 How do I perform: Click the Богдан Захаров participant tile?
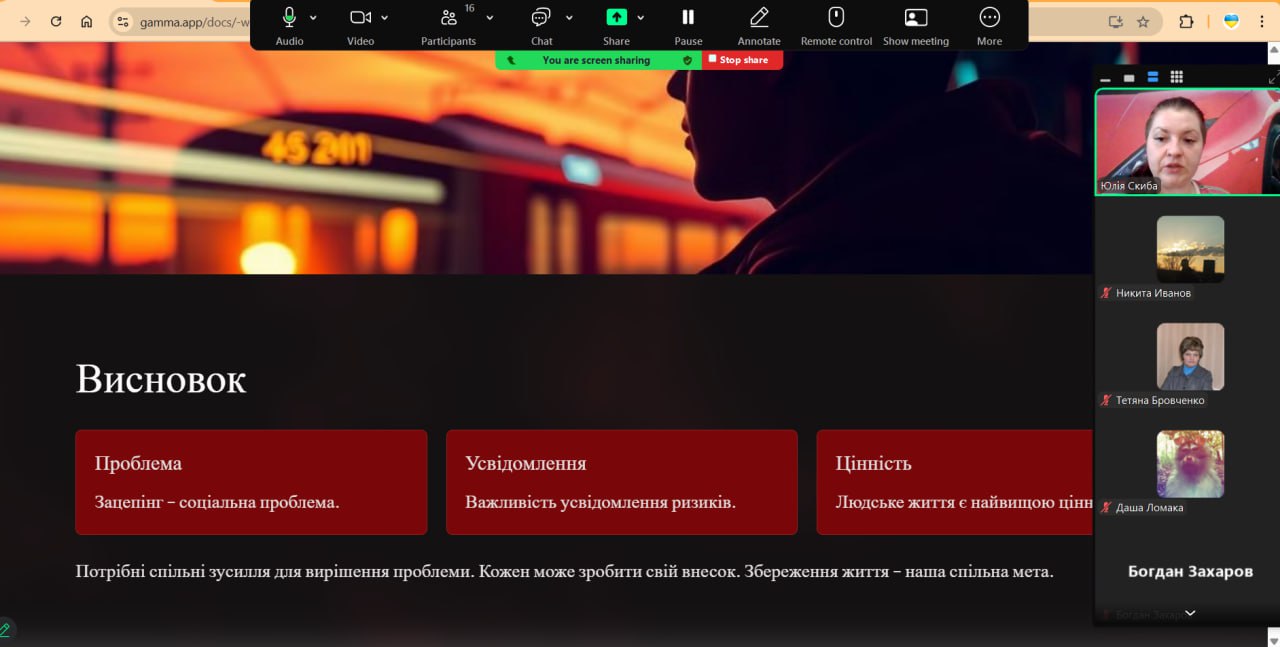tap(1190, 572)
